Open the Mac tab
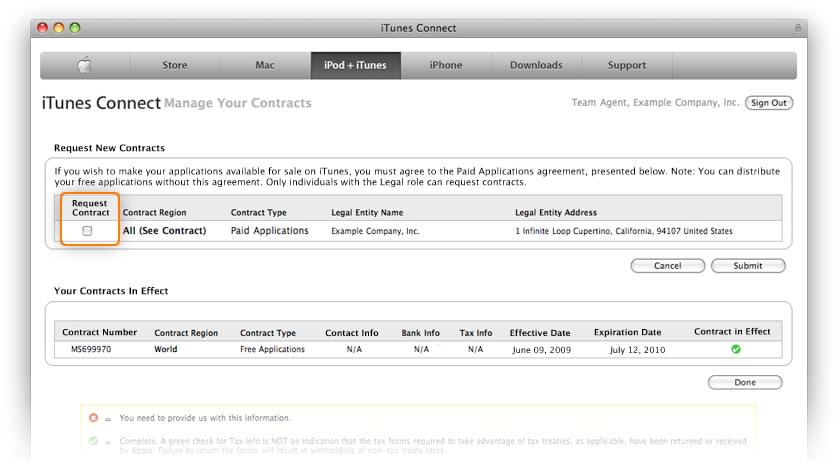 pyautogui.click(x=265, y=65)
